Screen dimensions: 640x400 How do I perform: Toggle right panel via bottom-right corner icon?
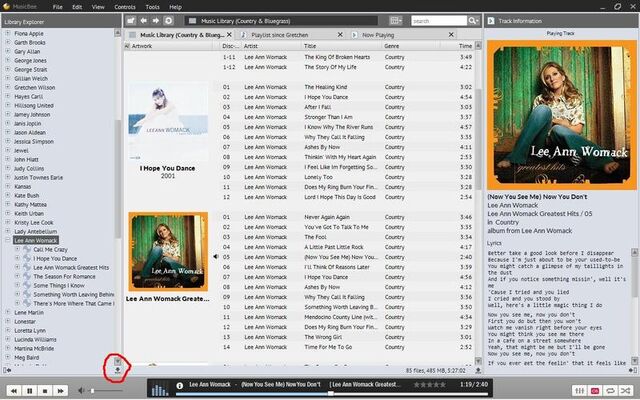[x=633, y=370]
